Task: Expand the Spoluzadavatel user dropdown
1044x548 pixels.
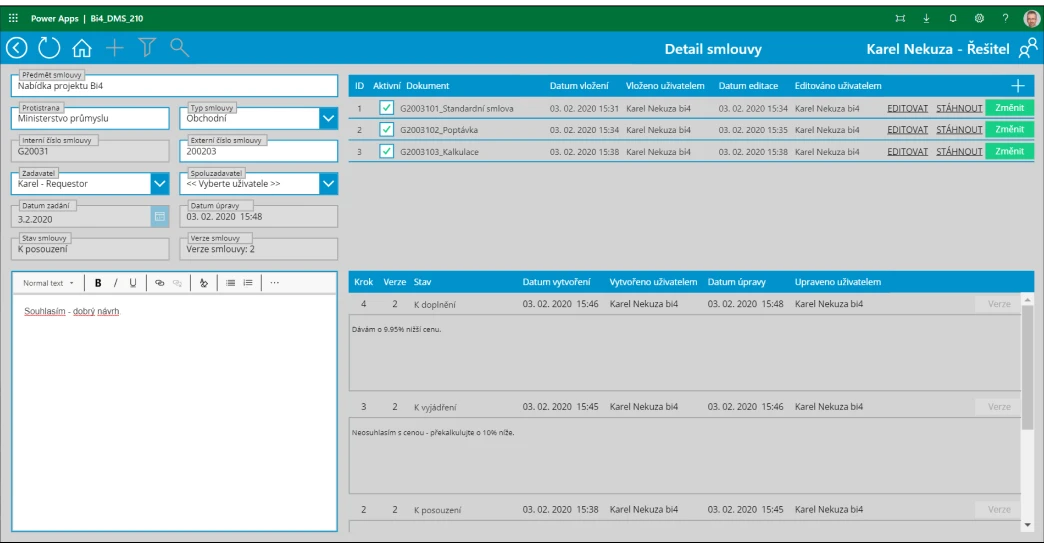Action: (x=328, y=184)
